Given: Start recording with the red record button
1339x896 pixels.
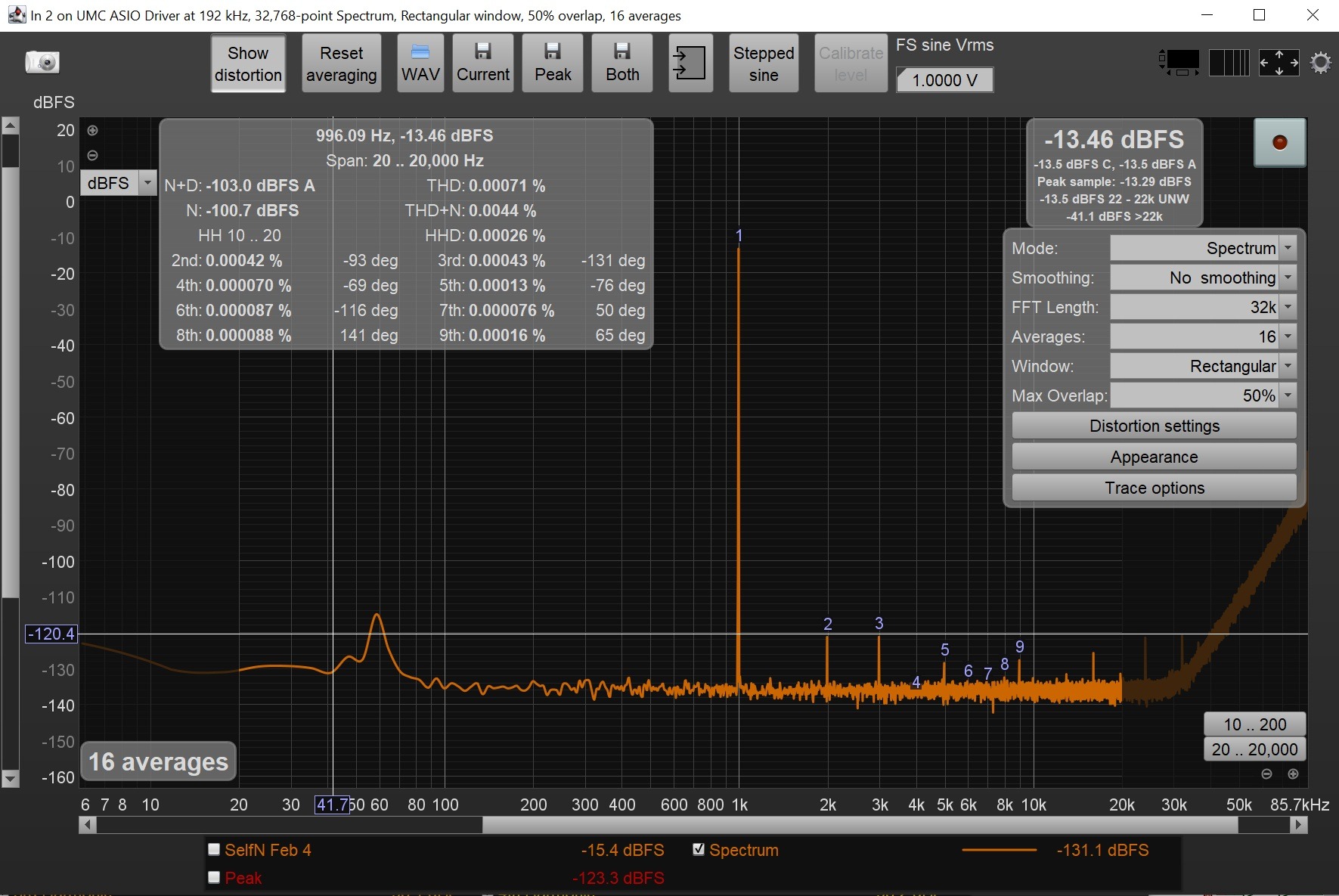Looking at the screenshot, I should (x=1279, y=142).
